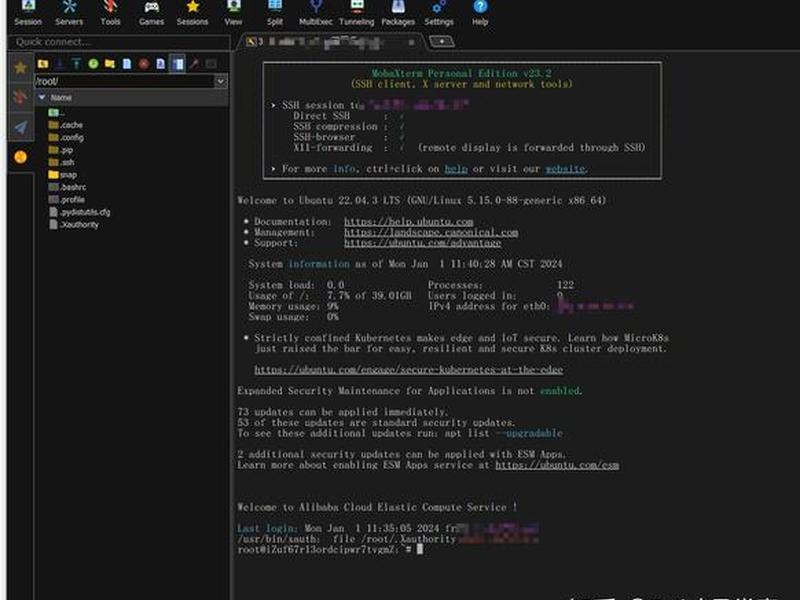Select the .pip folder
This screenshot has width=800, height=600.
pyautogui.click(x=61, y=150)
